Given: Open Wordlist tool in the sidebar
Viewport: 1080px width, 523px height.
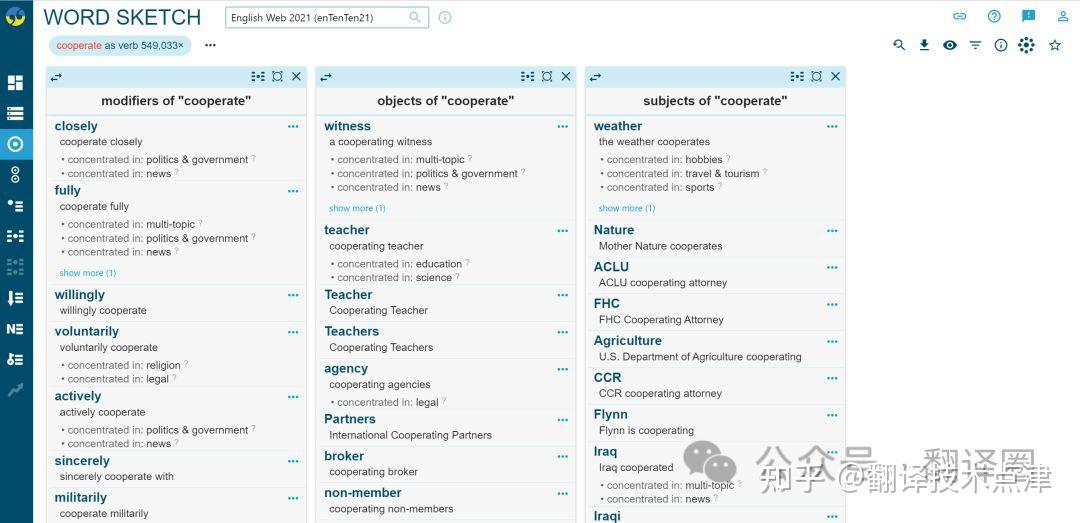Looking at the screenshot, I should click(x=15, y=298).
